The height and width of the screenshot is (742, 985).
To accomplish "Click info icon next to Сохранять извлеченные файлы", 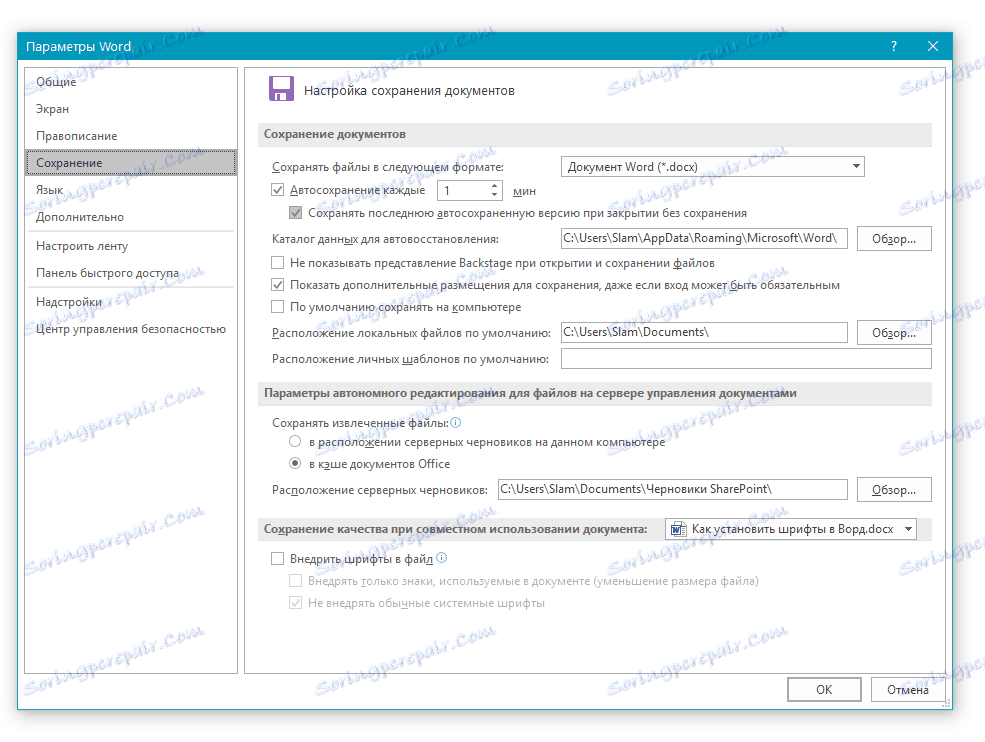I will tap(456, 423).
